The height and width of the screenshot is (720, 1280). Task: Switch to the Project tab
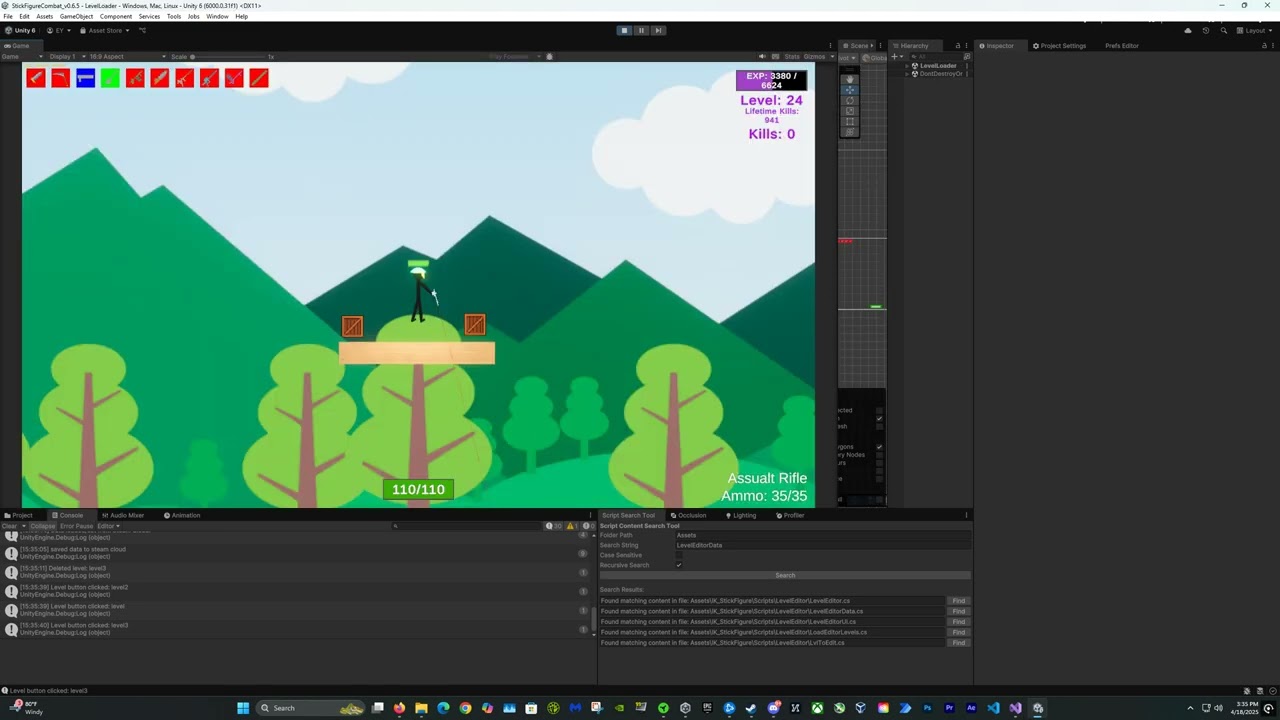pos(19,515)
